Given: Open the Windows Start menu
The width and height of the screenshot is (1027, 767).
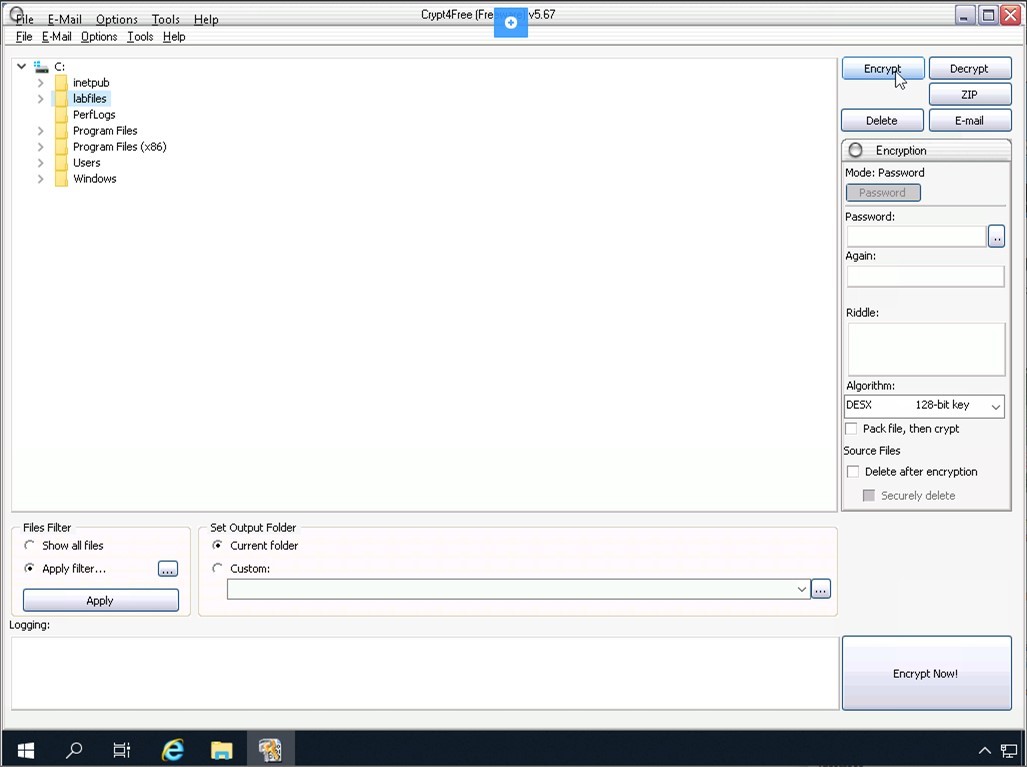Looking at the screenshot, I should 25,750.
